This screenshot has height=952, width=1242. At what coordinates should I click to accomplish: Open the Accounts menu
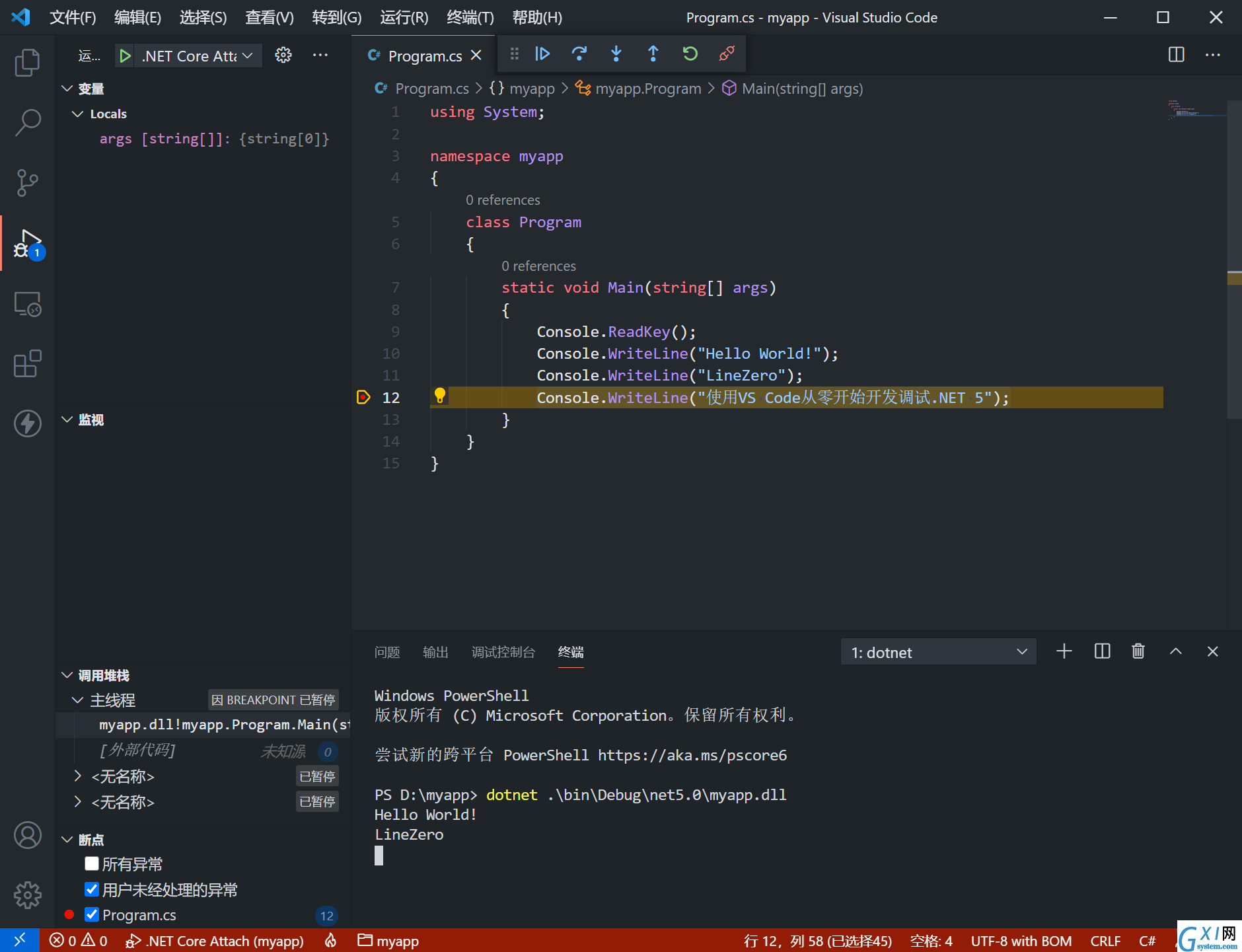point(27,835)
